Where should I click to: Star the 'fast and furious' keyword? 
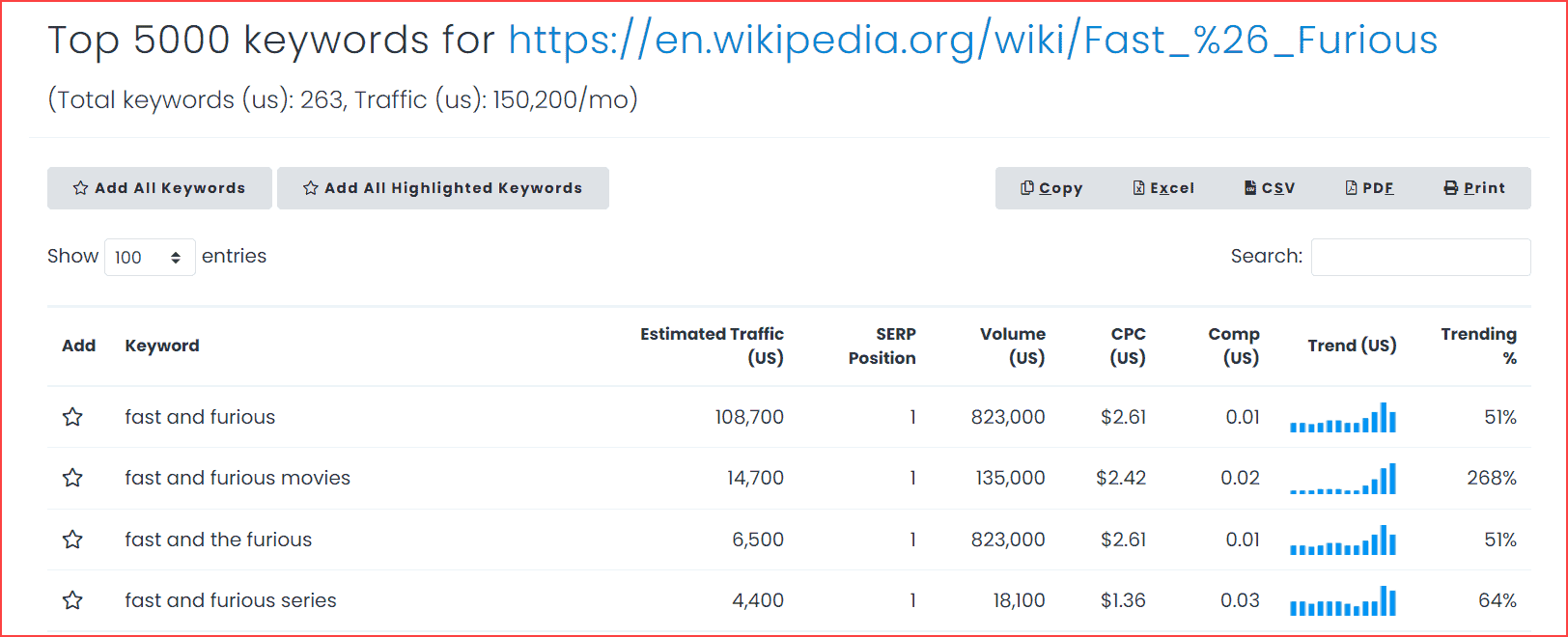click(x=72, y=417)
